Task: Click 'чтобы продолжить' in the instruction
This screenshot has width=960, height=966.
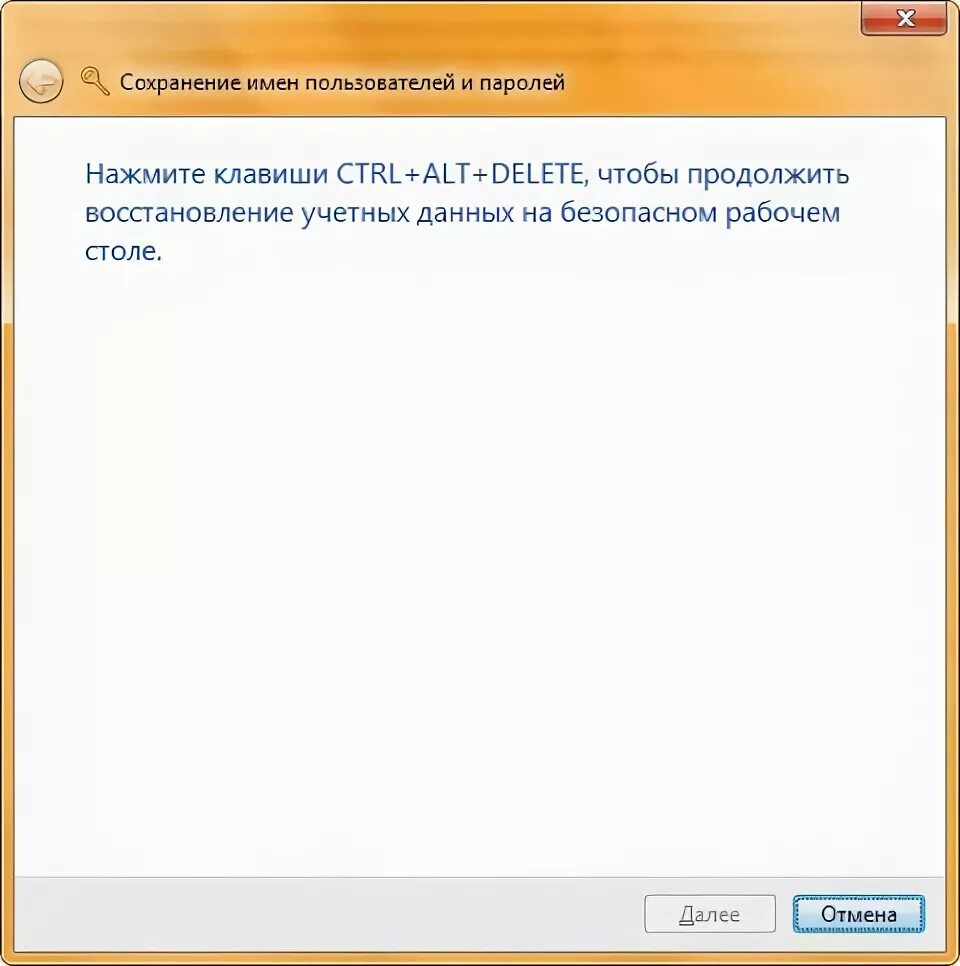Action: click(x=724, y=174)
